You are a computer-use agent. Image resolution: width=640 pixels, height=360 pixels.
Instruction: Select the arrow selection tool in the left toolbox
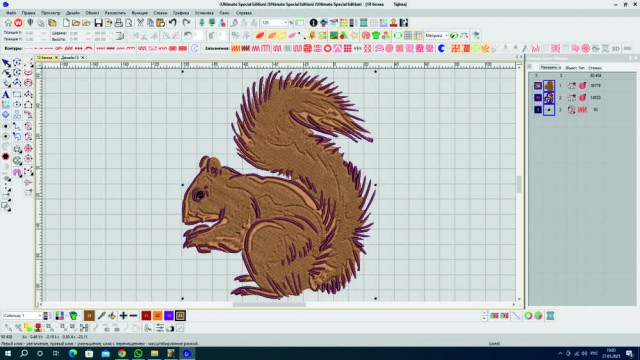pos(6,63)
